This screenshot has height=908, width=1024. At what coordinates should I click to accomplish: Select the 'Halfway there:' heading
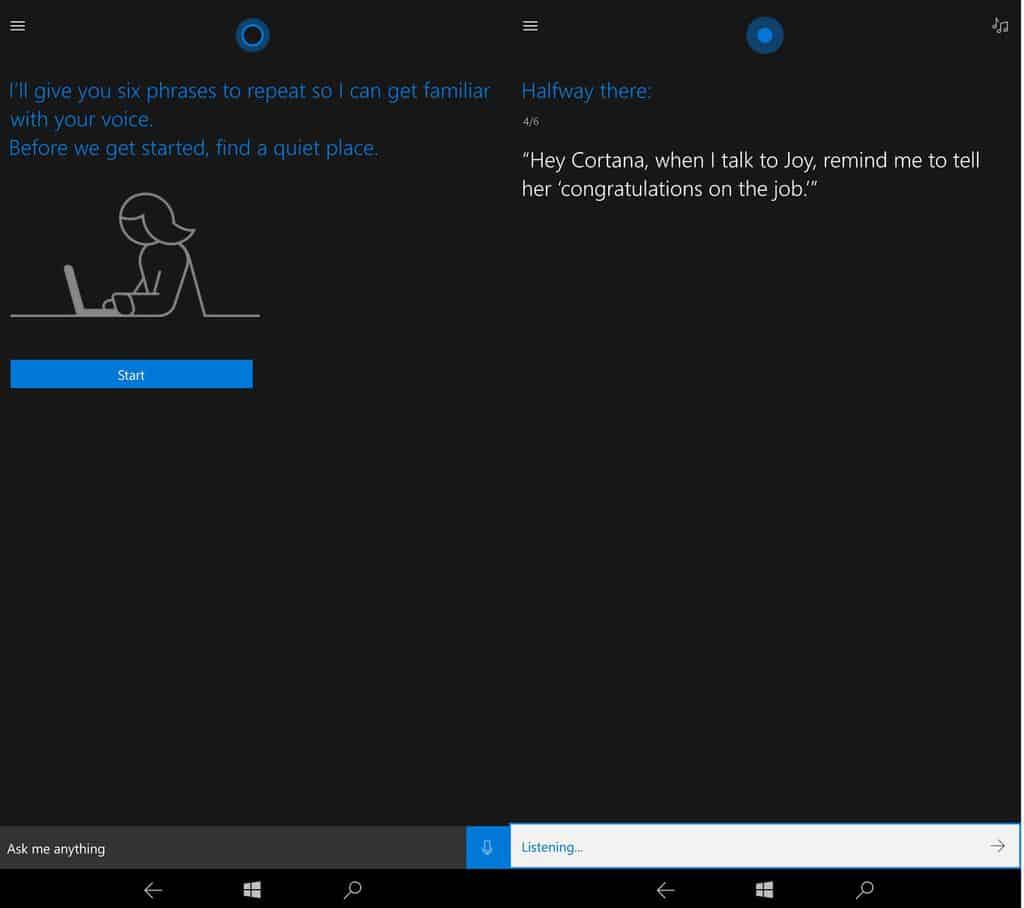(586, 91)
